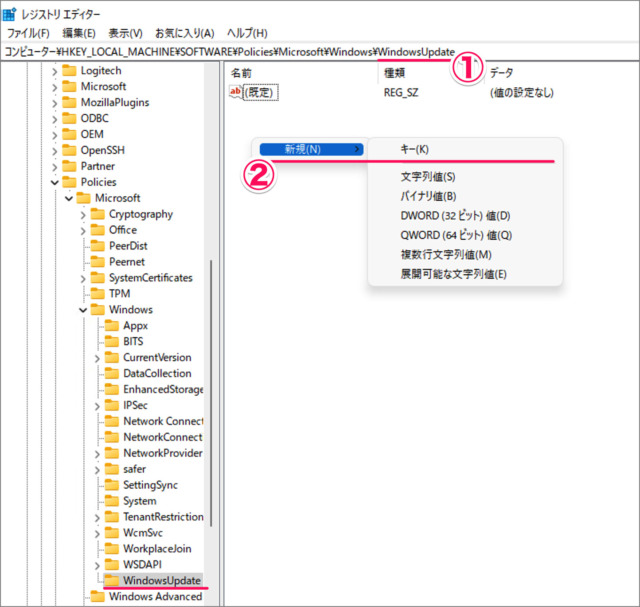The image size is (640, 607).
Task: Click the MozillaPlugins folder icon
Action: (x=69, y=102)
